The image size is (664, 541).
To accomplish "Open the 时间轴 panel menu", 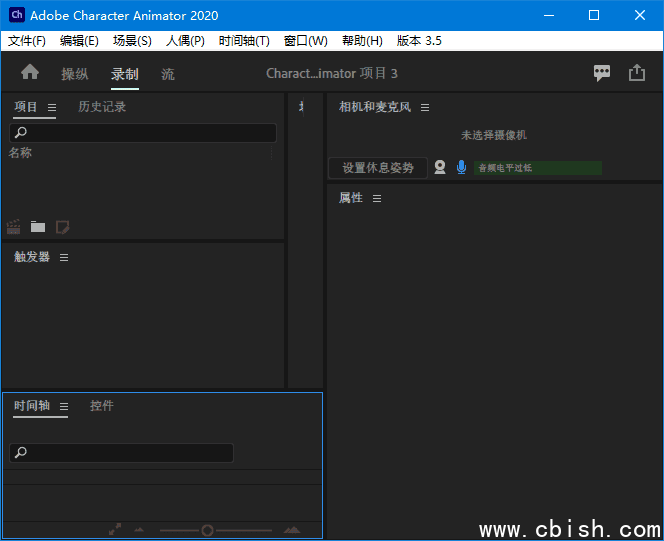I will (64, 406).
